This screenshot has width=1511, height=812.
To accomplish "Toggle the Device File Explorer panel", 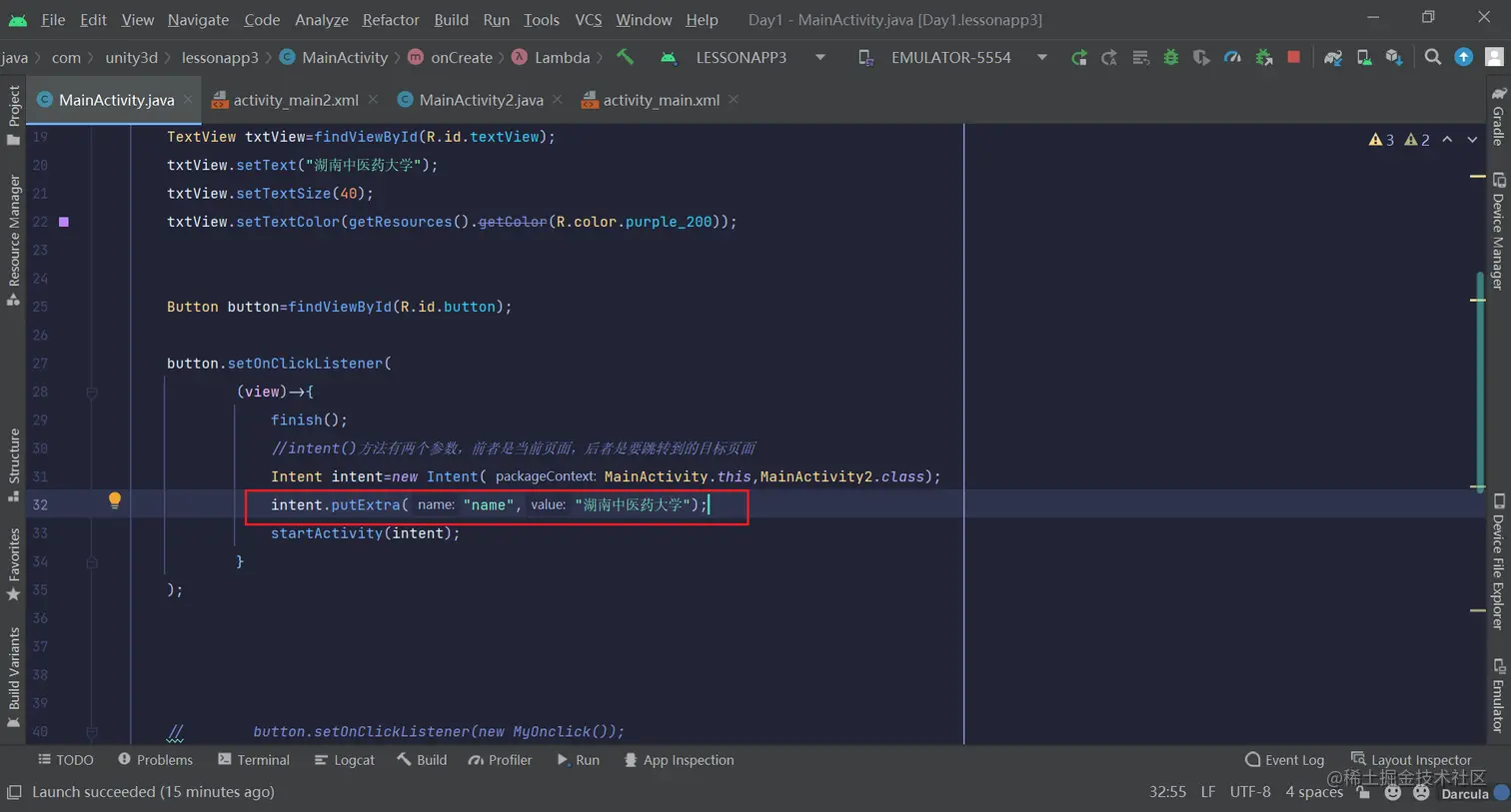I will 1498,561.
